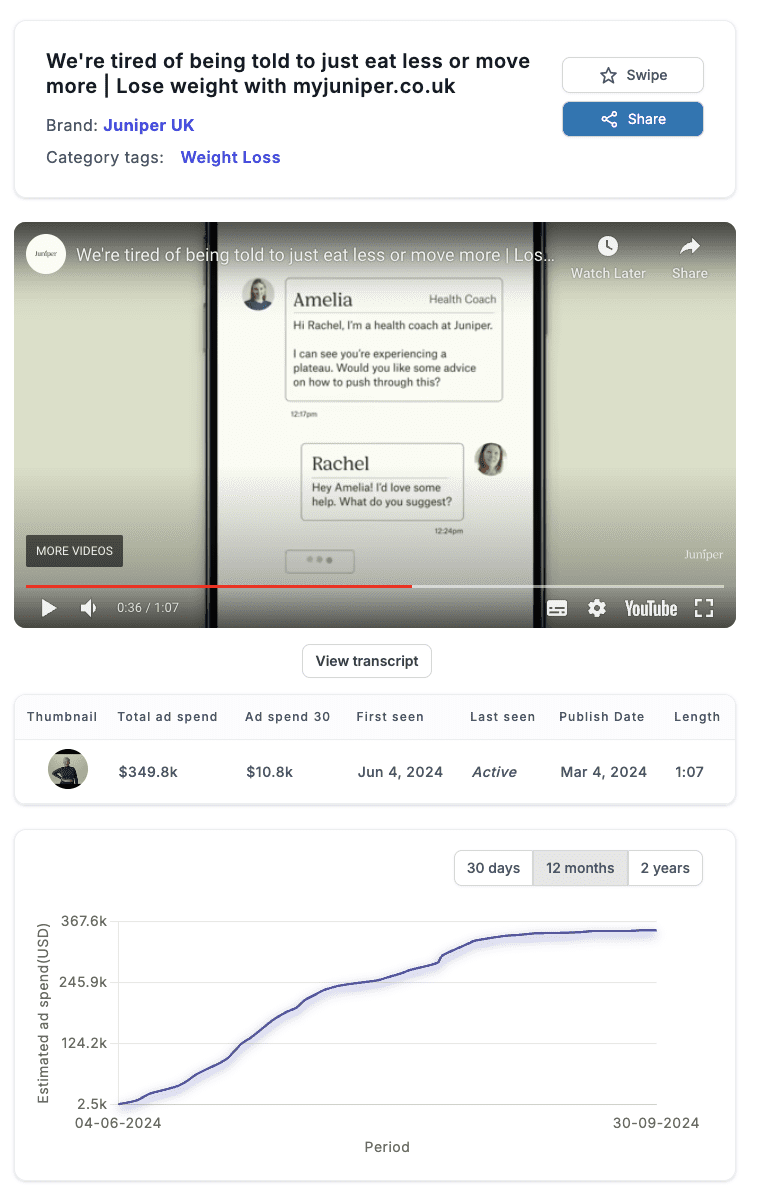Click the Watch Later clock icon
Viewport: 758px width, 1196px height.
click(608, 246)
